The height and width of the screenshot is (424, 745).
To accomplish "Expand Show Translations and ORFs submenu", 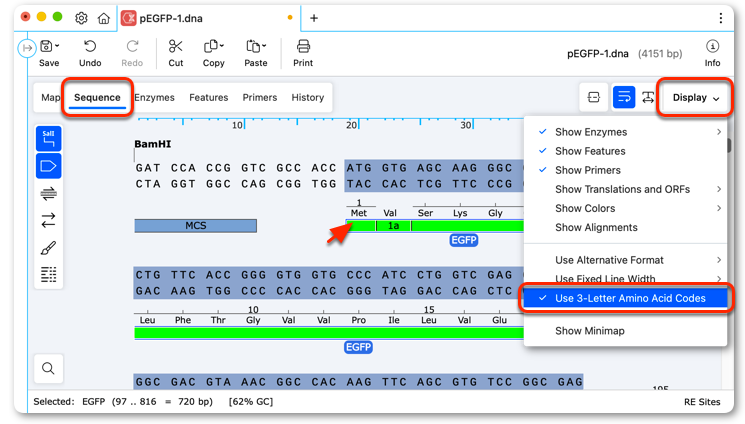I will (625, 189).
